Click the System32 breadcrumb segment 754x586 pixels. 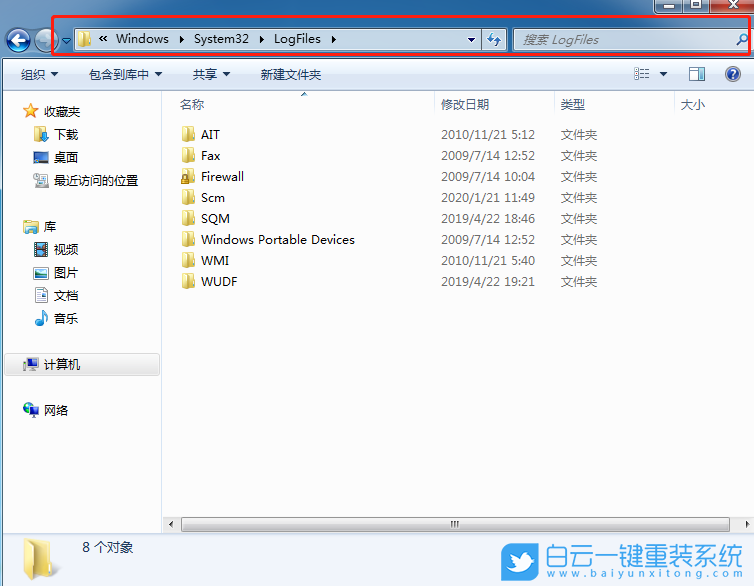pyautogui.click(x=221, y=39)
